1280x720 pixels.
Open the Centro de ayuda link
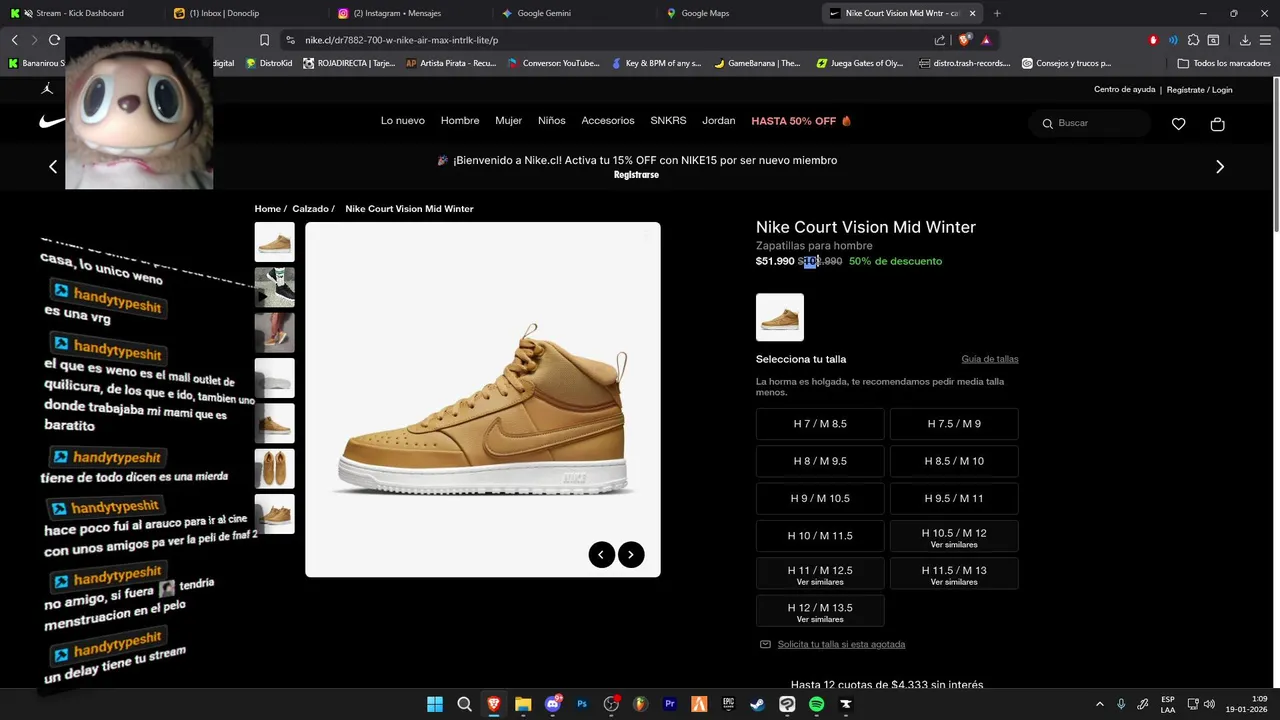click(x=1124, y=90)
